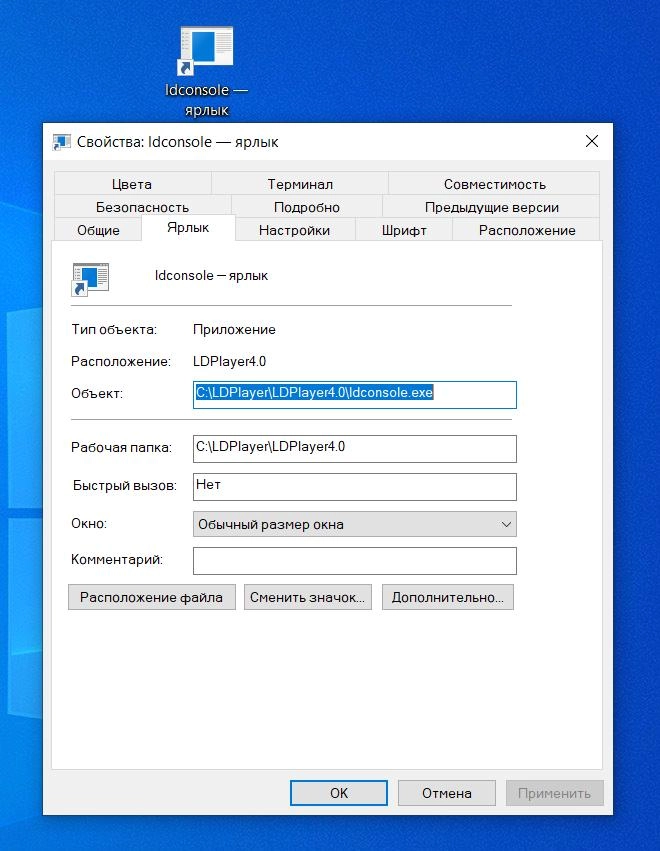Click the 'Комментарий:' label
This screenshot has width=660, height=851.
(x=117, y=560)
